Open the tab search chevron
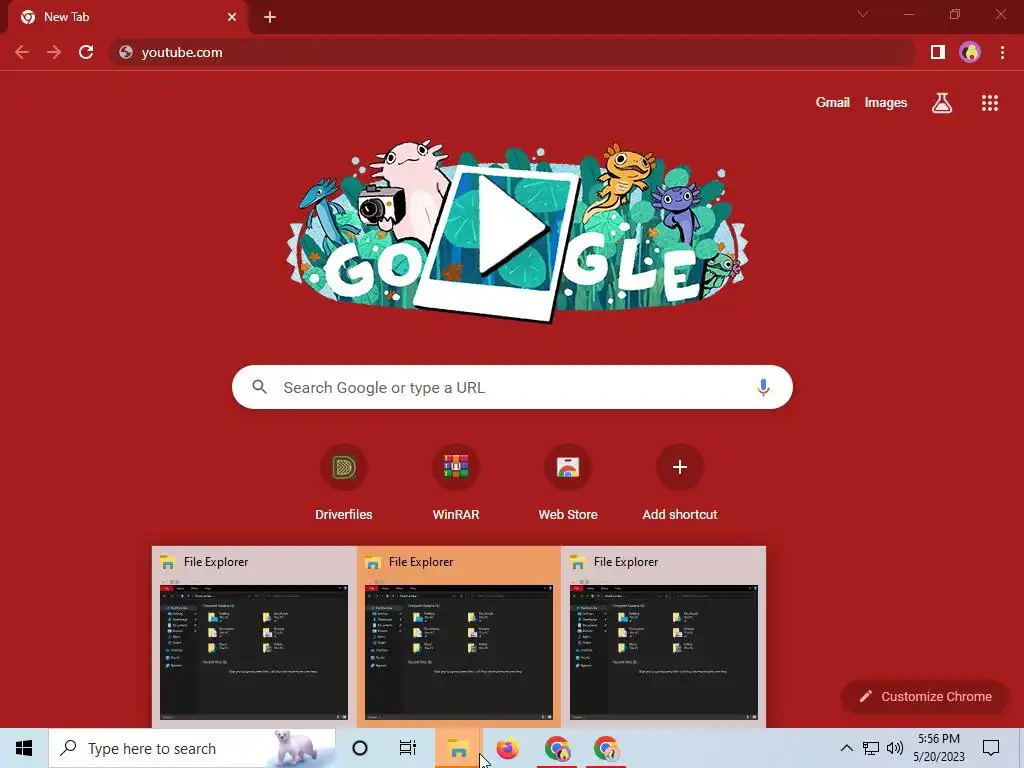The width and height of the screenshot is (1024, 768). pos(863,14)
